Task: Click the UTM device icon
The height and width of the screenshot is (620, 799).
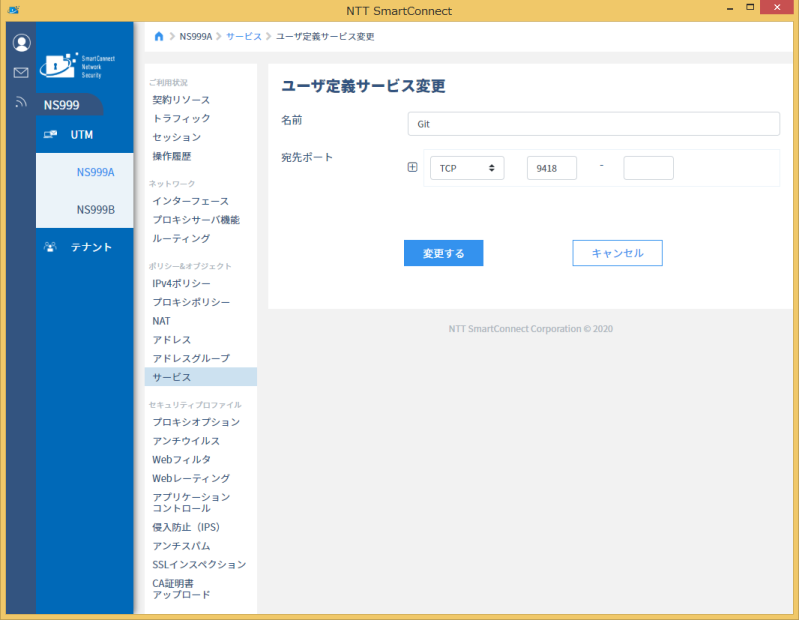Action: (x=50, y=134)
